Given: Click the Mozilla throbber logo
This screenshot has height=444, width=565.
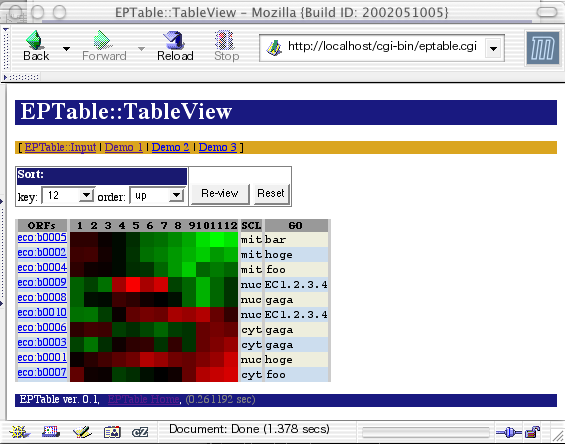Looking at the screenshot, I should [x=542, y=48].
